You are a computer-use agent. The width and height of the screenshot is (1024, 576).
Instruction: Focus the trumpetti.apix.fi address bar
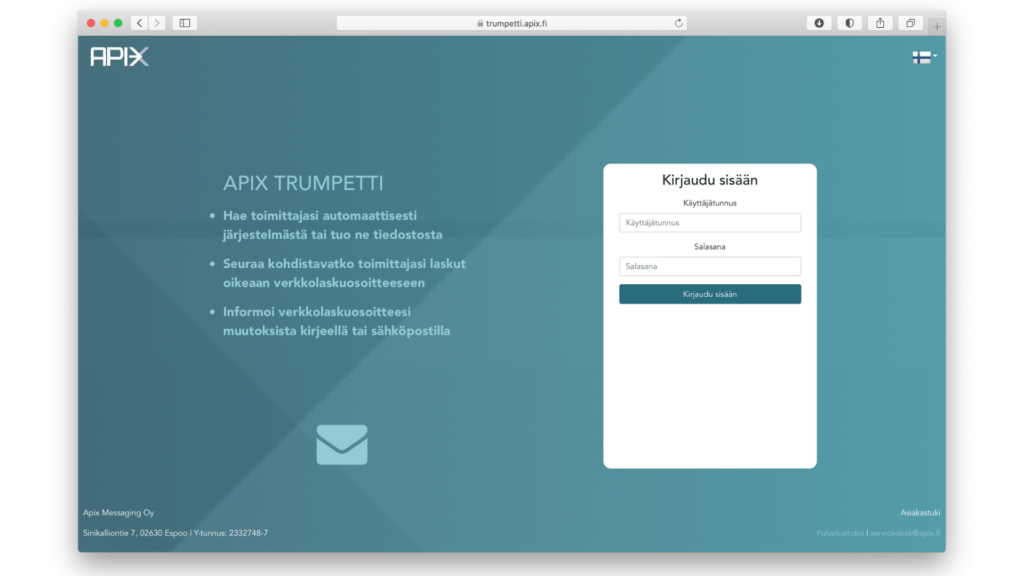tap(511, 23)
